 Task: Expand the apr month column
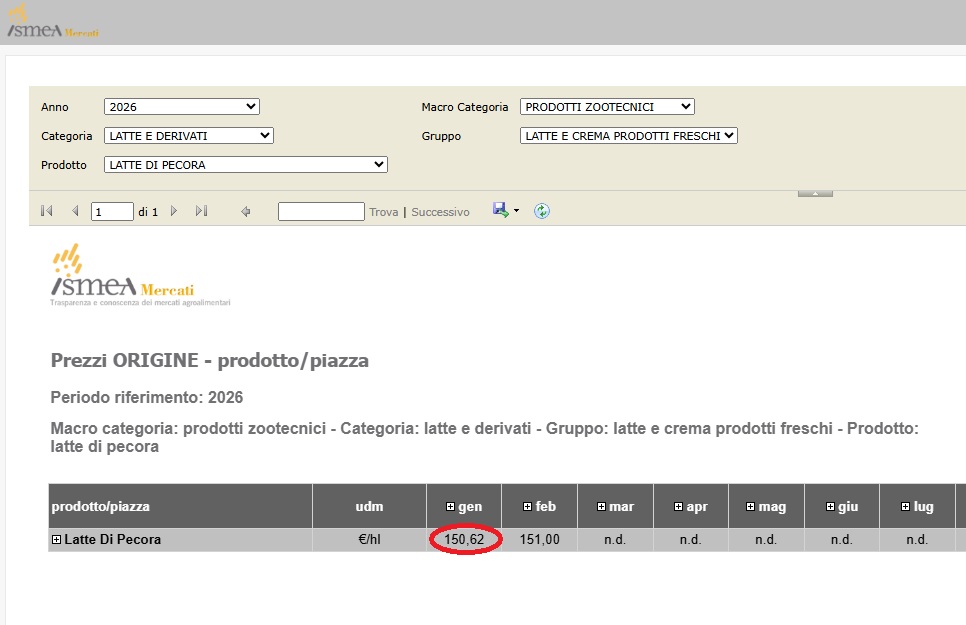click(678, 507)
